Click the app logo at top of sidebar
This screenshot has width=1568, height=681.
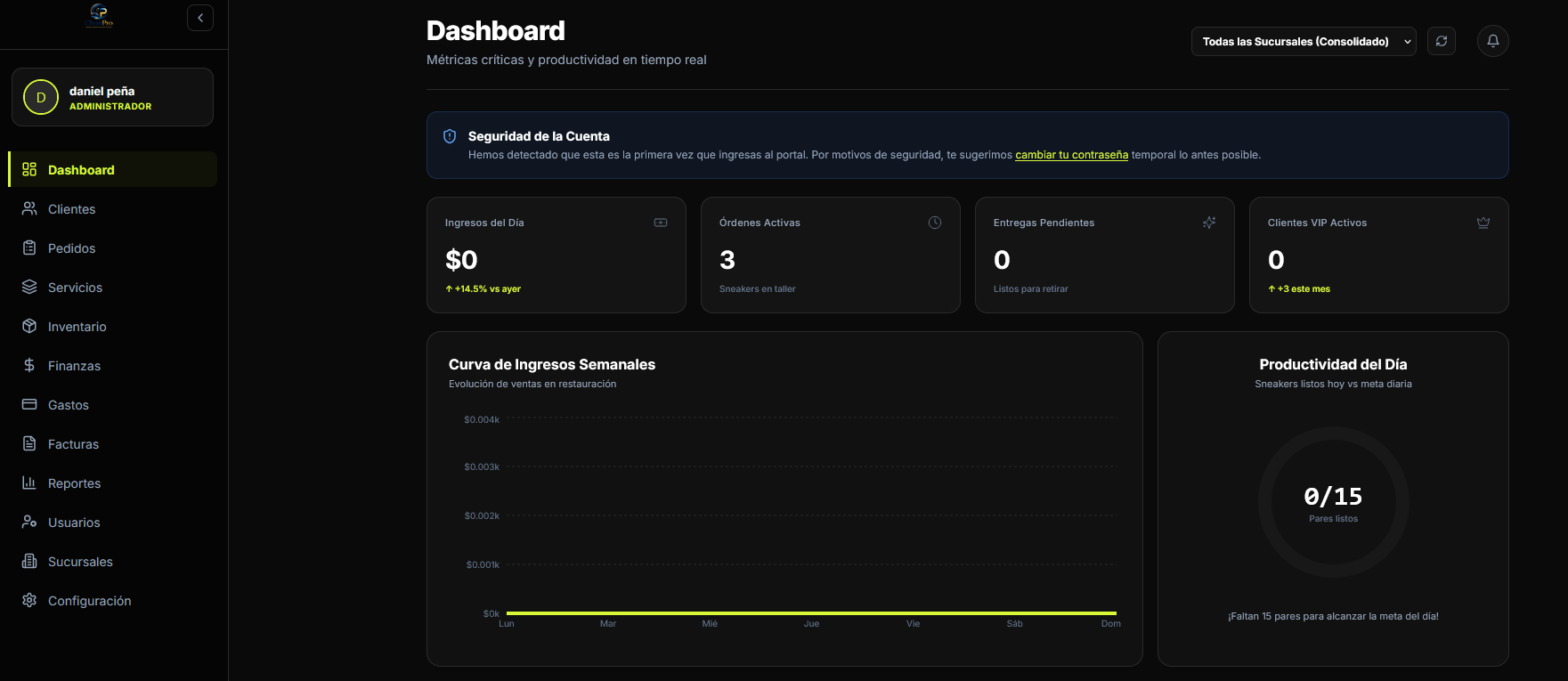coord(100,15)
